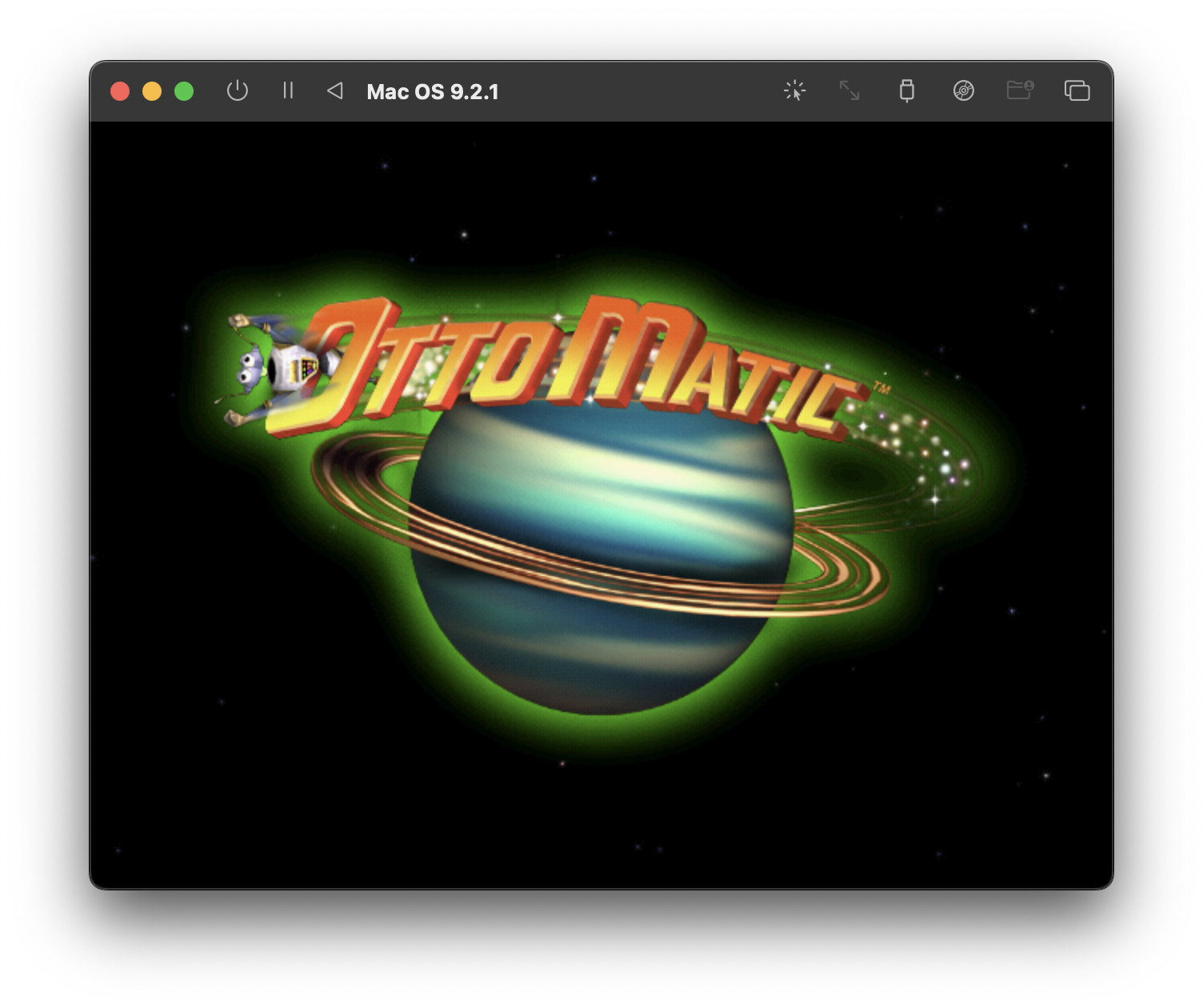Click the Mac OS 9.2.1 window title
Screen dimensions: 1203x1008
point(433,92)
